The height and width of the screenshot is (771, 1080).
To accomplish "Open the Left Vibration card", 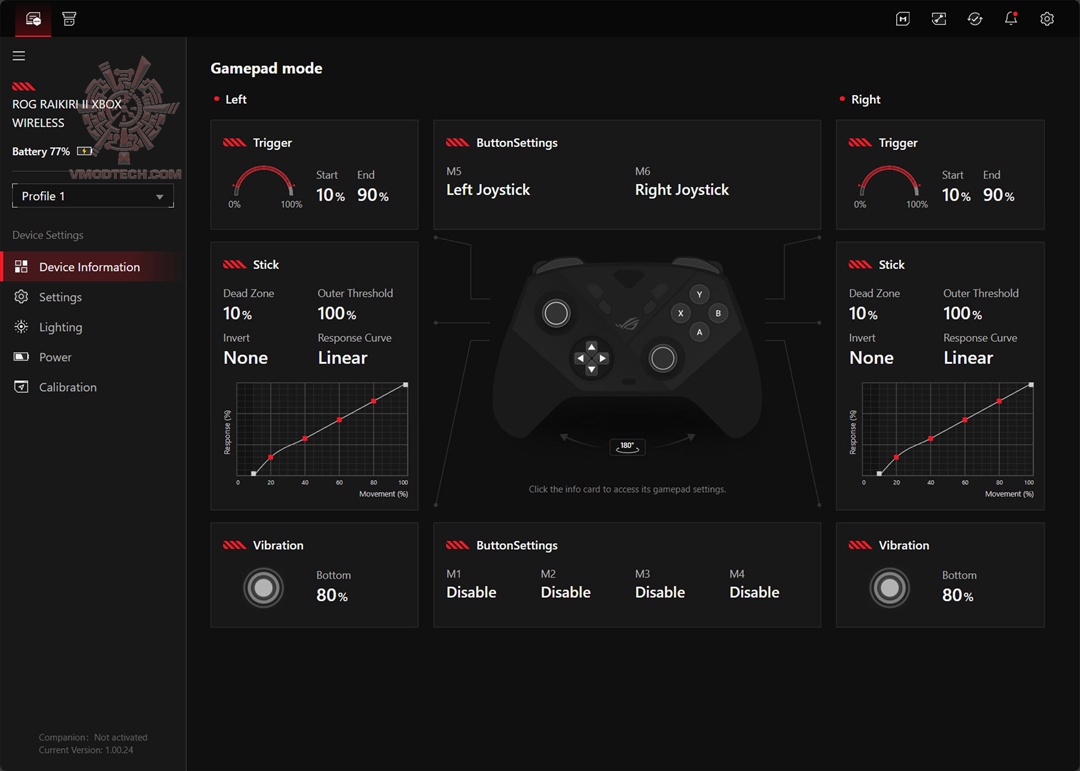I will coord(314,575).
